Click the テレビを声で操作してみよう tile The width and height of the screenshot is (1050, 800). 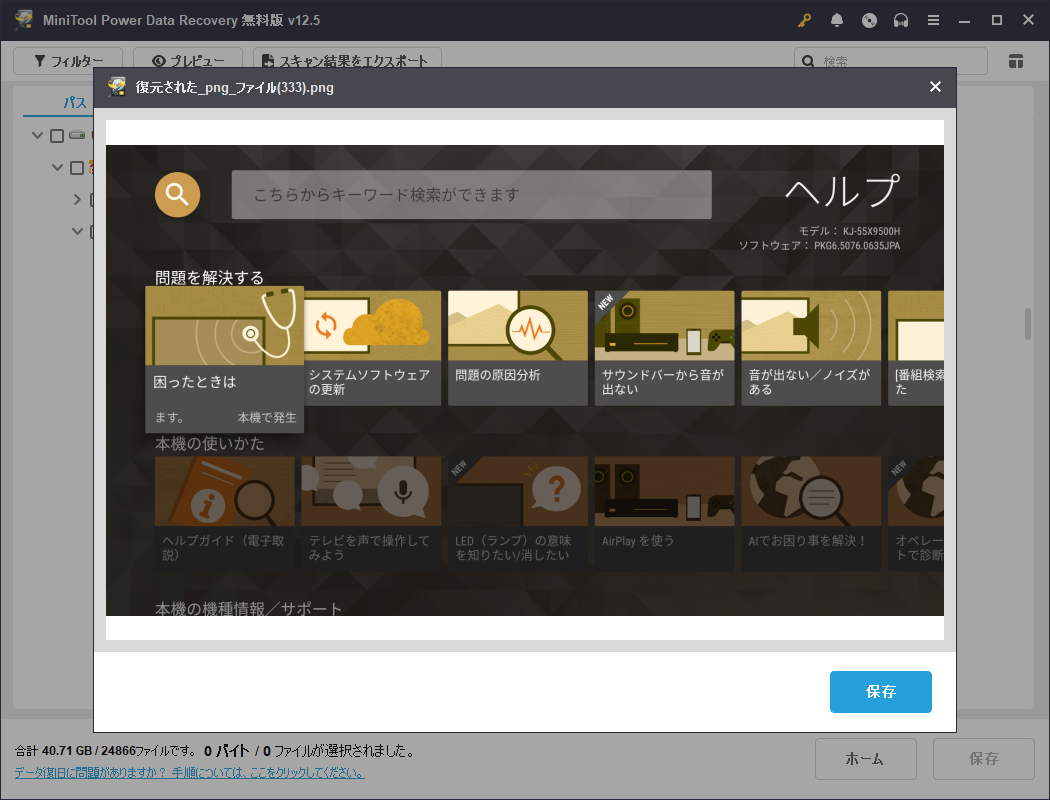371,513
